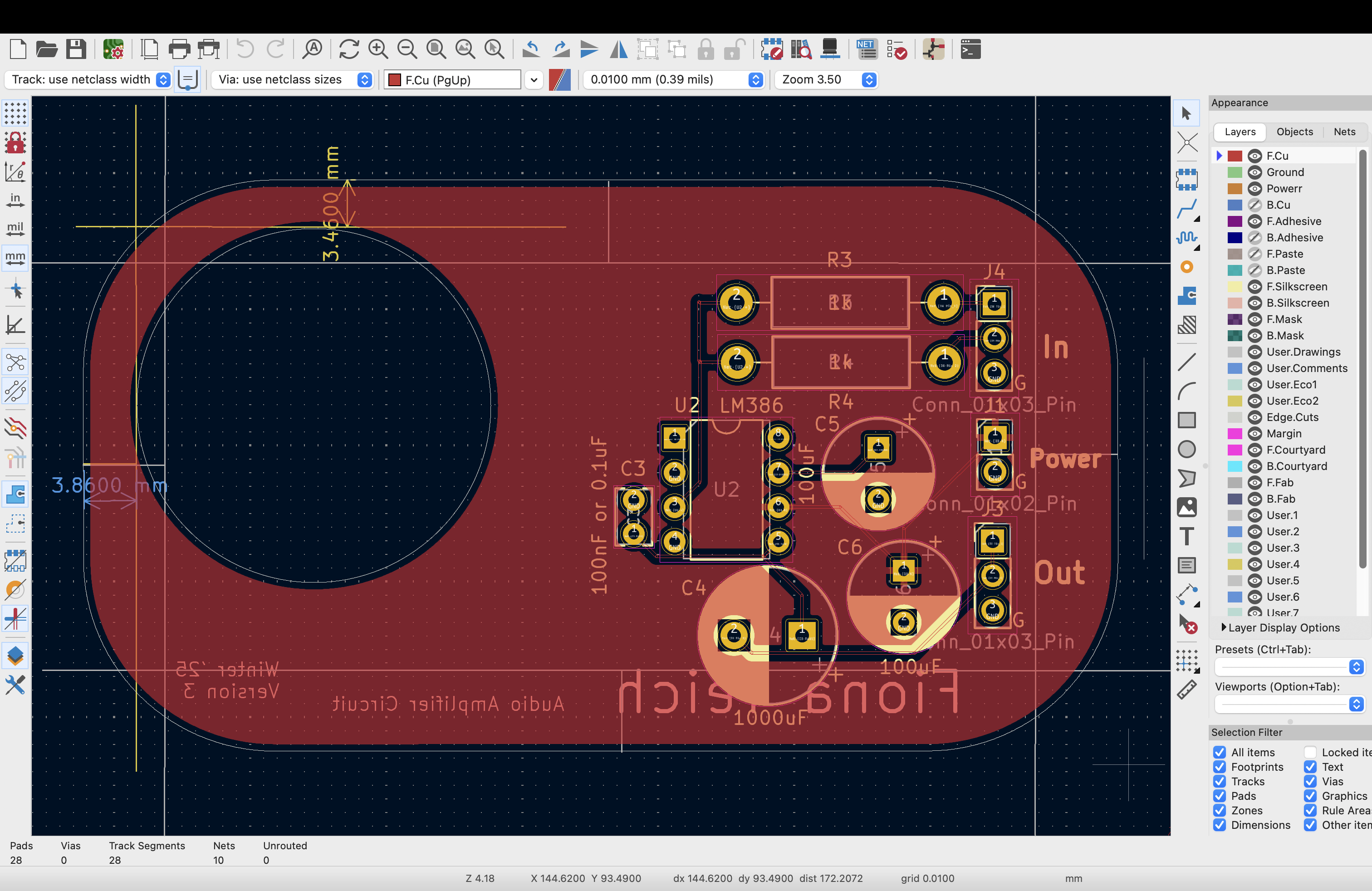The image size is (1372, 891).
Task: Click the Mirror/flip selection icon
Action: pyautogui.click(x=618, y=49)
